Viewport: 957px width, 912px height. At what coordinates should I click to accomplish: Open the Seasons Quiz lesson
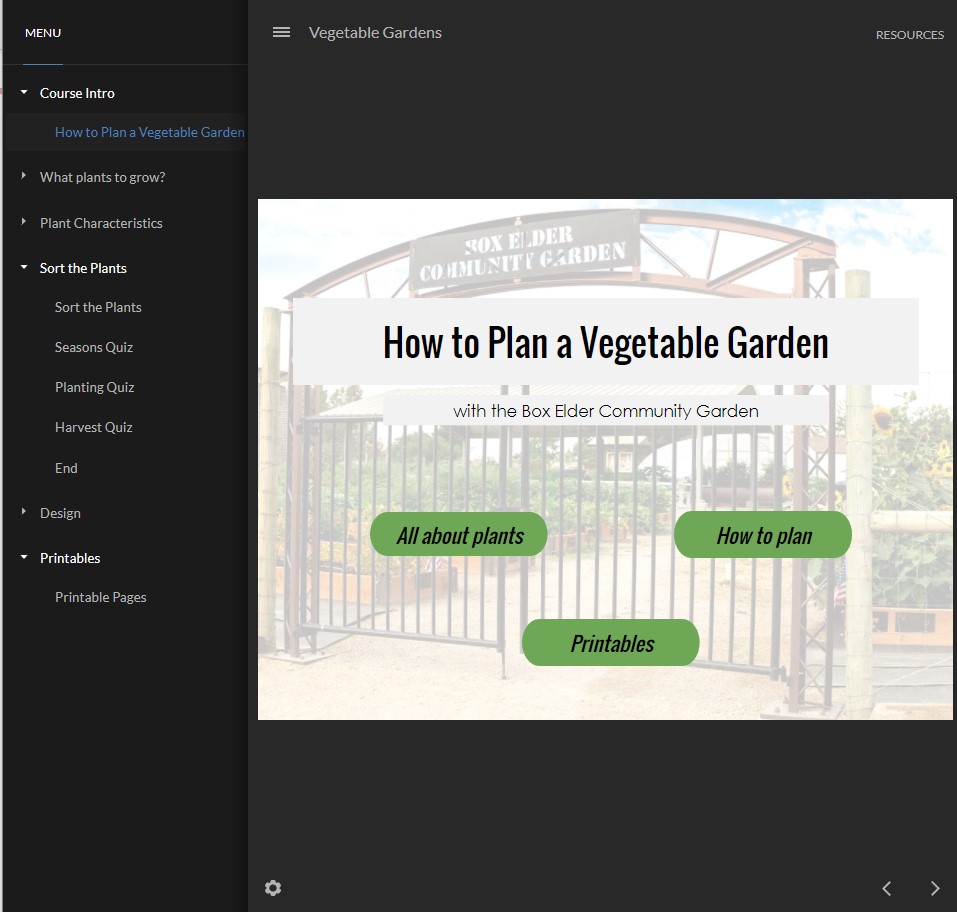pyautogui.click(x=94, y=347)
